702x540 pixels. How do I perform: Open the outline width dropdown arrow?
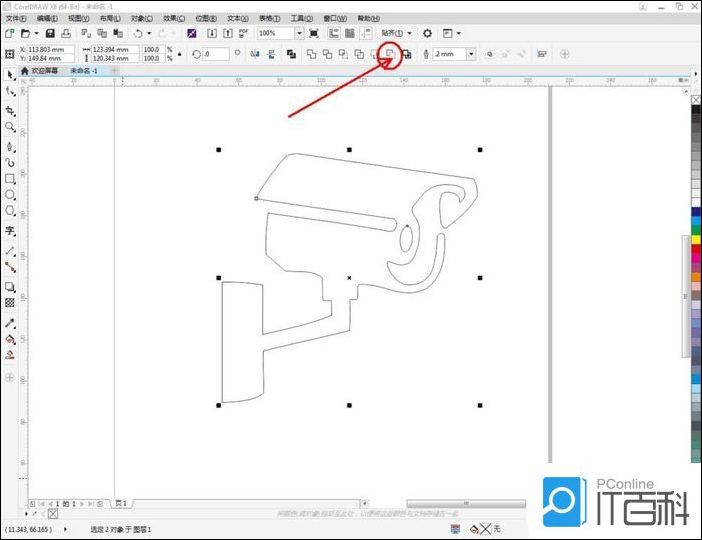pyautogui.click(x=471, y=54)
